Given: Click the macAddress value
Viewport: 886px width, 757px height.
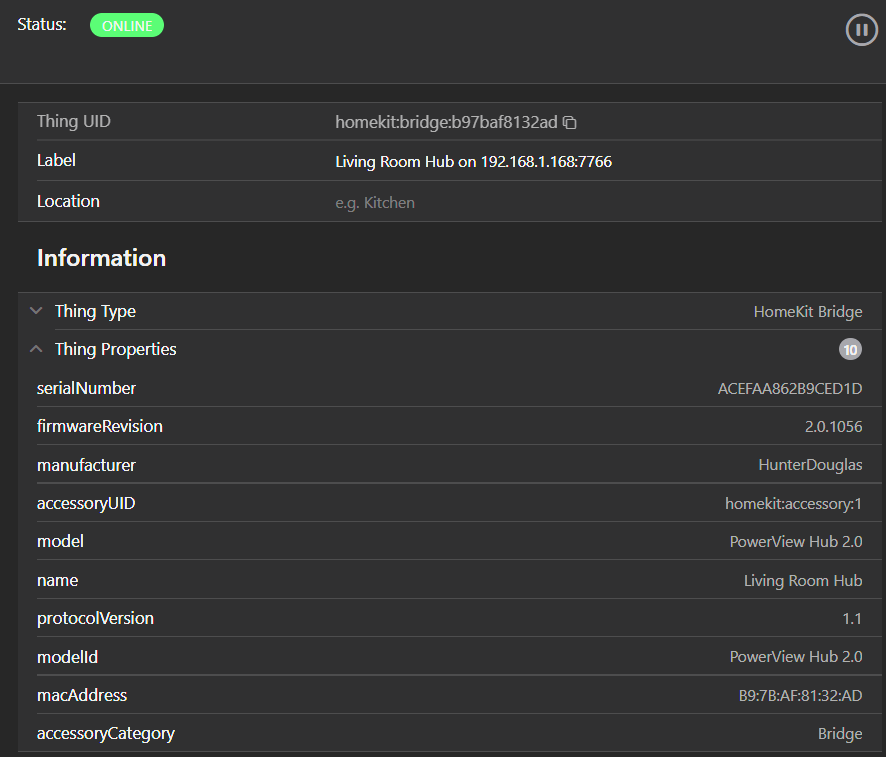Looking at the screenshot, I should [800, 695].
